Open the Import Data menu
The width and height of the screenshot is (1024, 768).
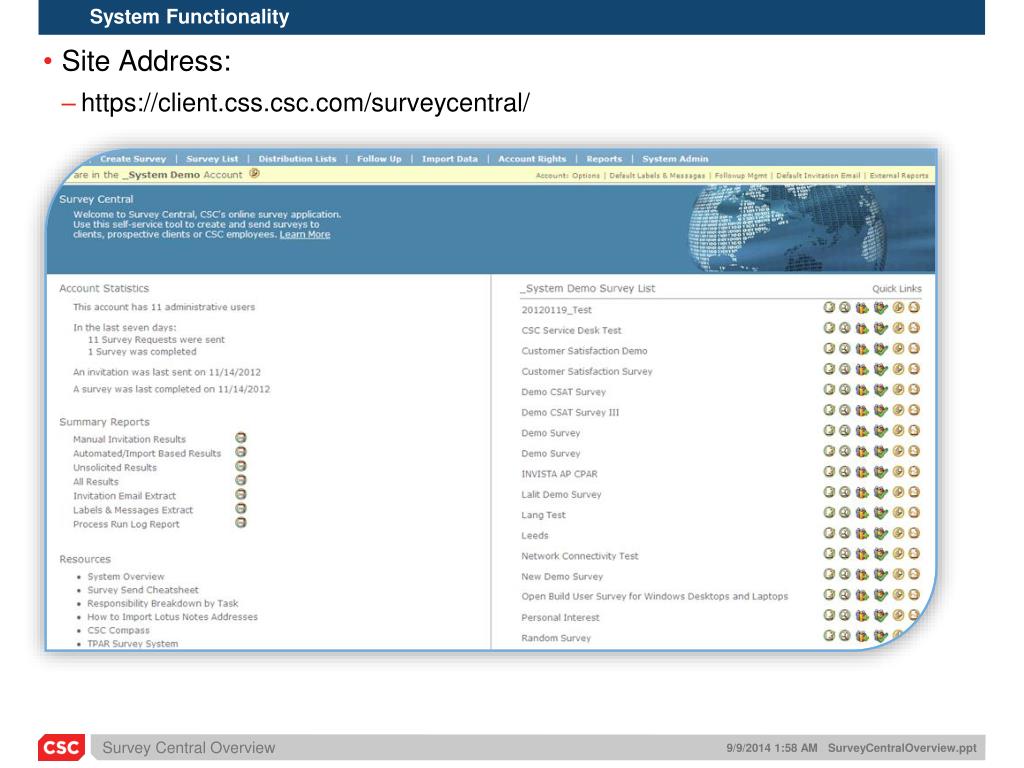pyautogui.click(x=449, y=159)
